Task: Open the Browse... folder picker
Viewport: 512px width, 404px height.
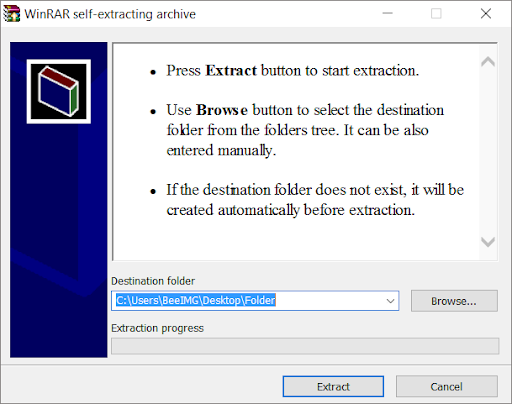Action: [x=454, y=301]
